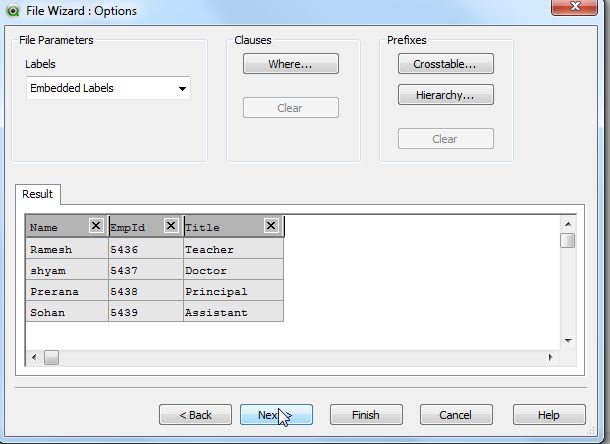
Task: Open the Embedded Labels dropdown
Action: [108, 88]
